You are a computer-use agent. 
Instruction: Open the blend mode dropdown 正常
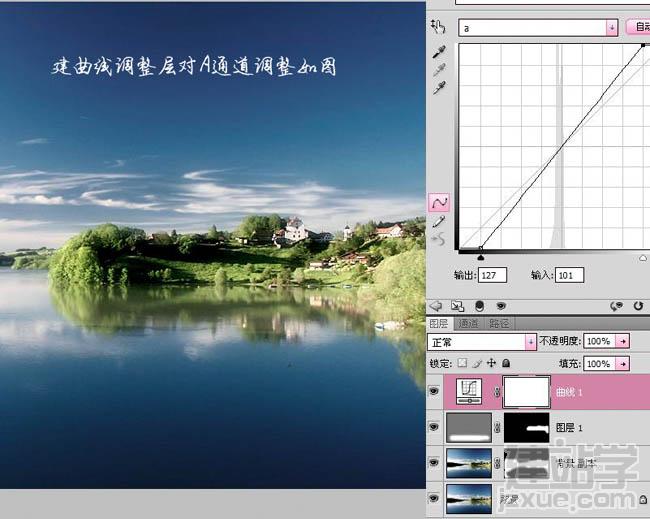tap(482, 342)
